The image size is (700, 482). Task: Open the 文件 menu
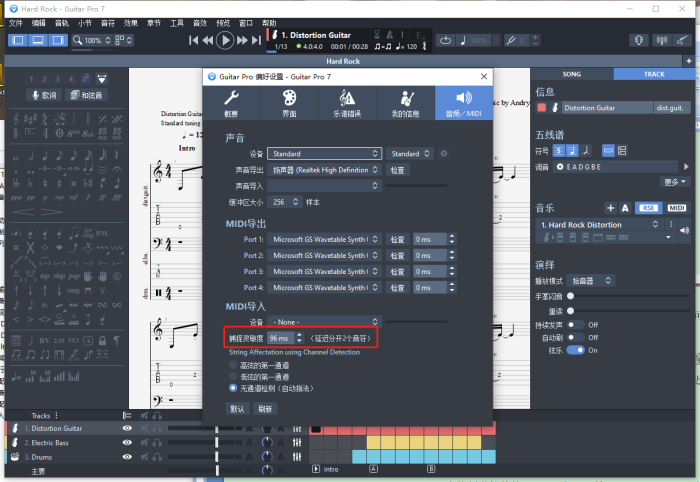pos(15,22)
